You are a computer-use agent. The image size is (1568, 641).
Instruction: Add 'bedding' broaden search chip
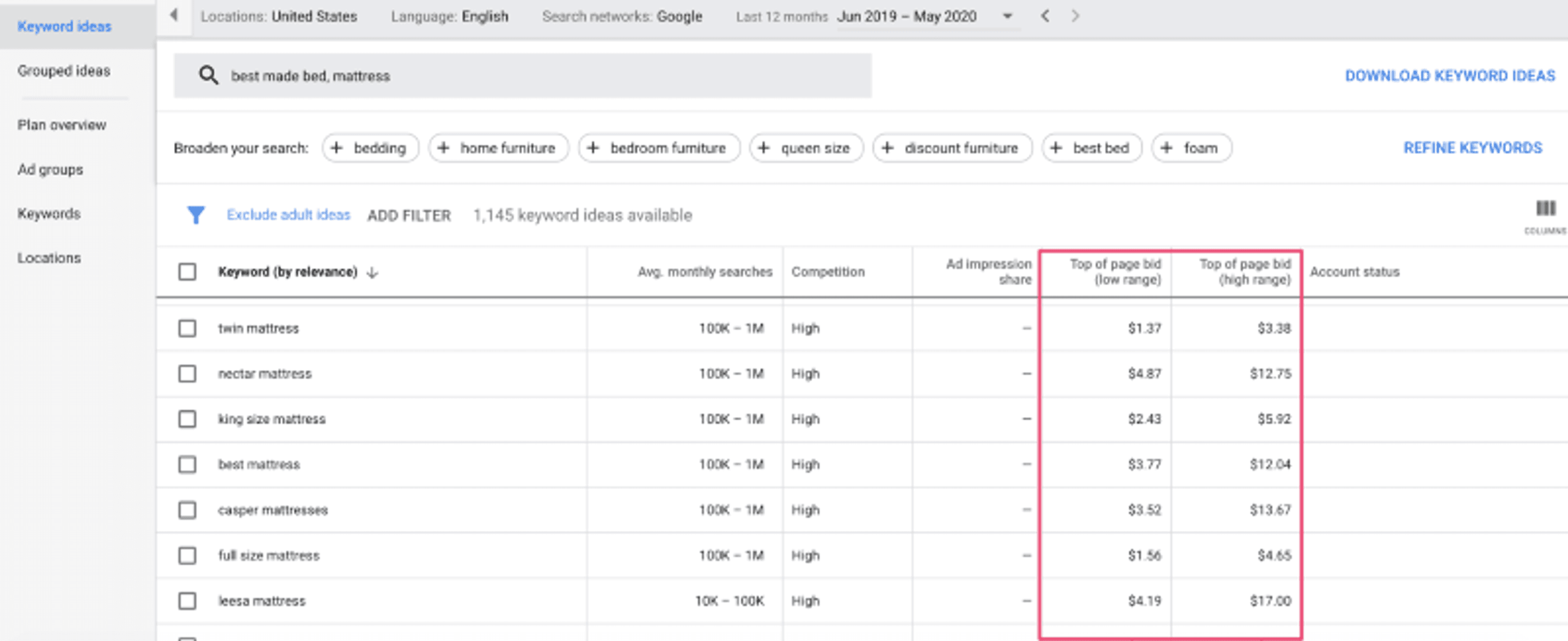(x=370, y=148)
